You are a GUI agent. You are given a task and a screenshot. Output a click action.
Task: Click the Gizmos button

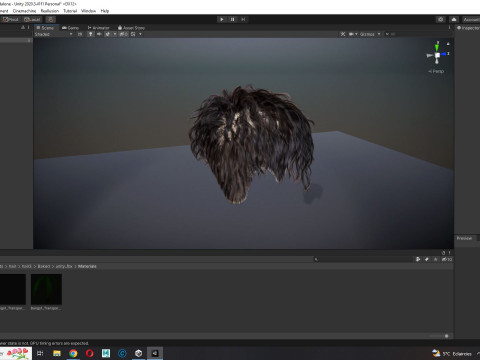click(367, 34)
